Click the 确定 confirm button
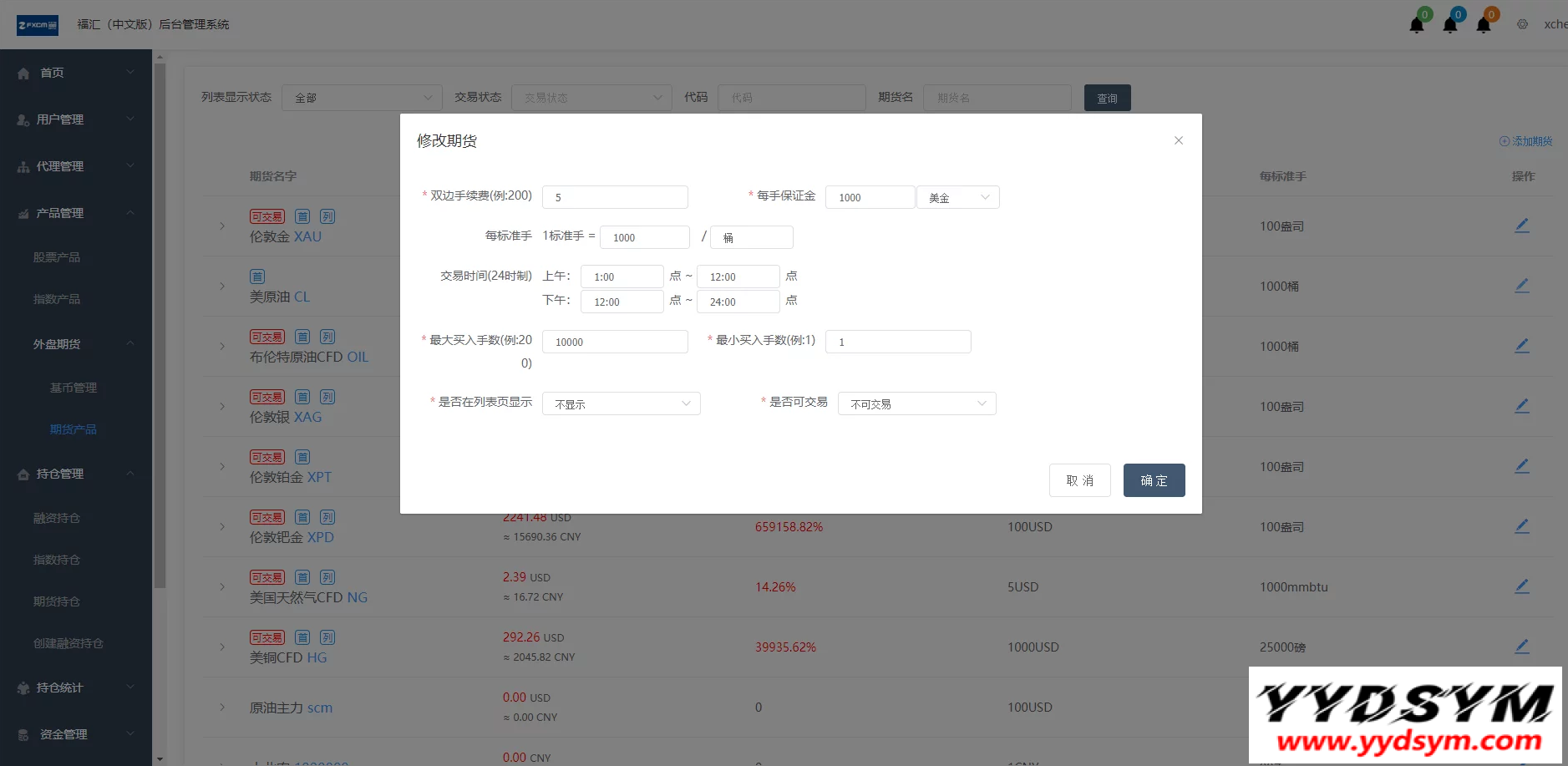 [1154, 480]
